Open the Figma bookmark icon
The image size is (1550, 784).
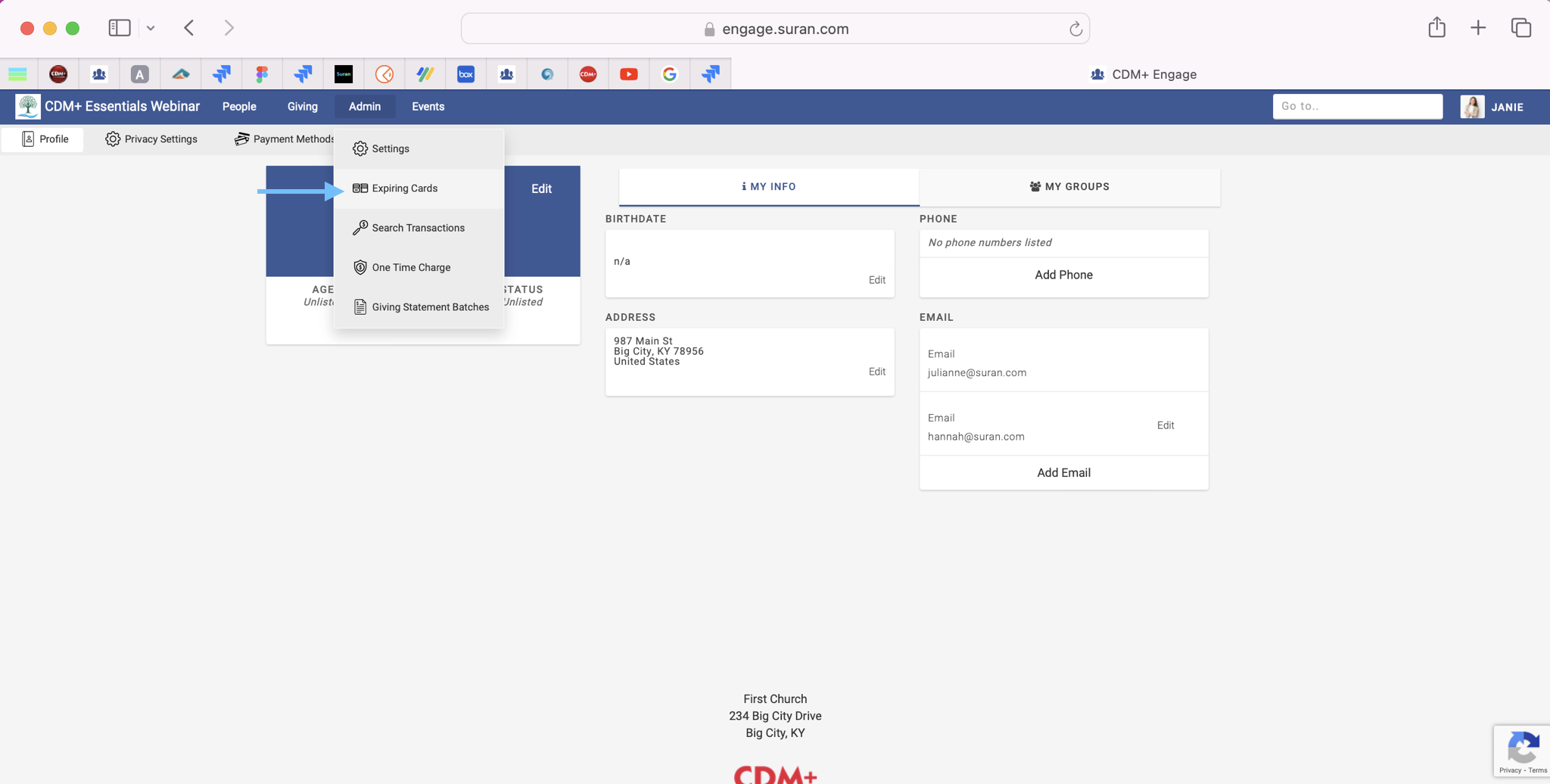(x=262, y=74)
